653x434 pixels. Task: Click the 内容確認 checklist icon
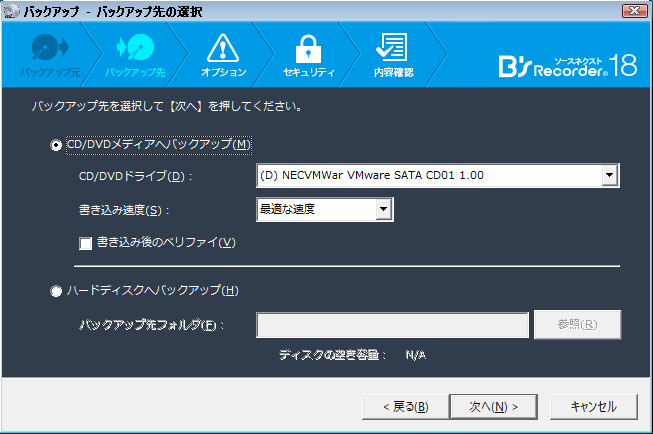391,48
